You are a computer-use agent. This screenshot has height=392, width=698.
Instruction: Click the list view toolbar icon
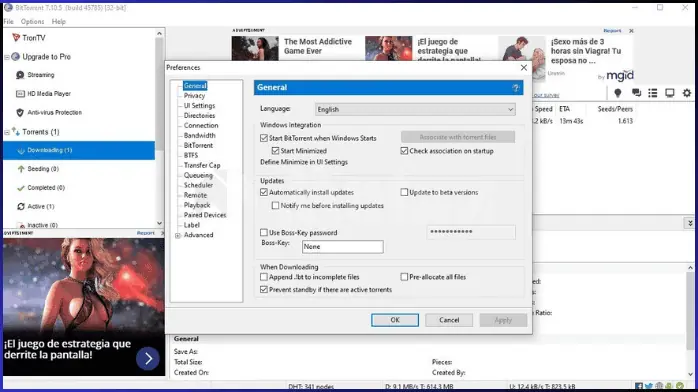coord(653,93)
